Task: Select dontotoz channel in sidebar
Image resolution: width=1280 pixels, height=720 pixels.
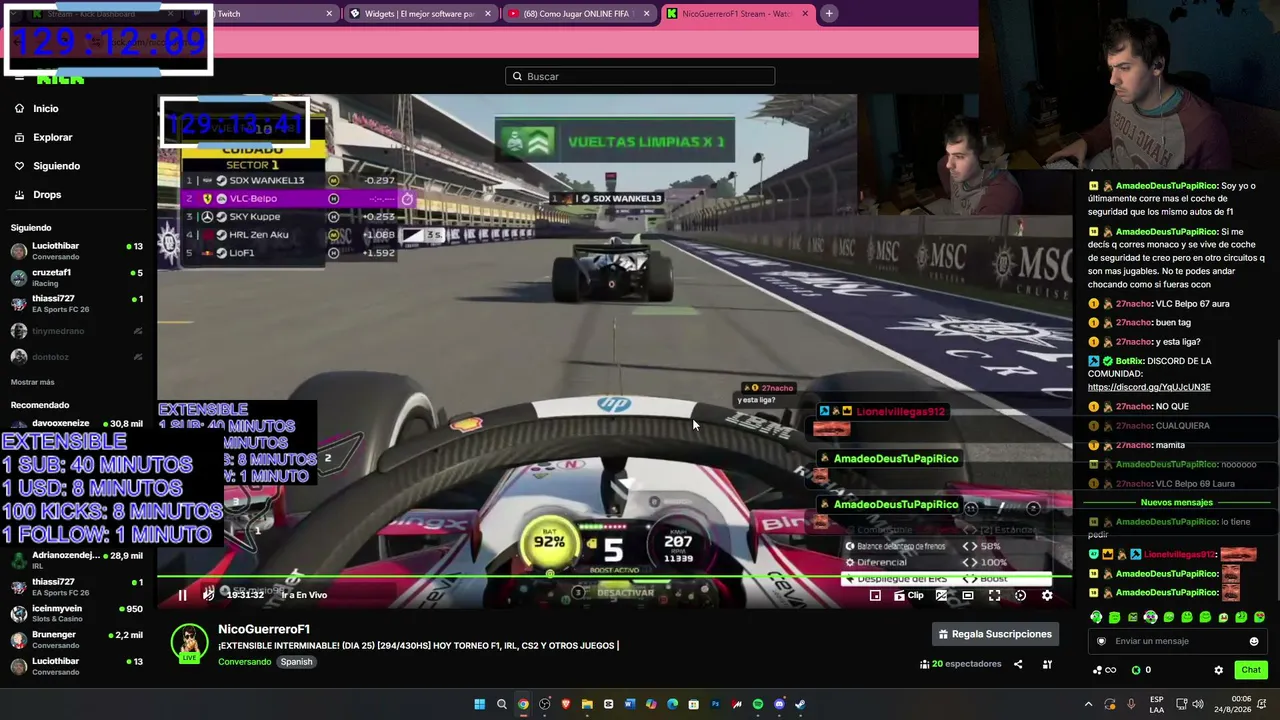Action: pyautogui.click(x=77, y=357)
